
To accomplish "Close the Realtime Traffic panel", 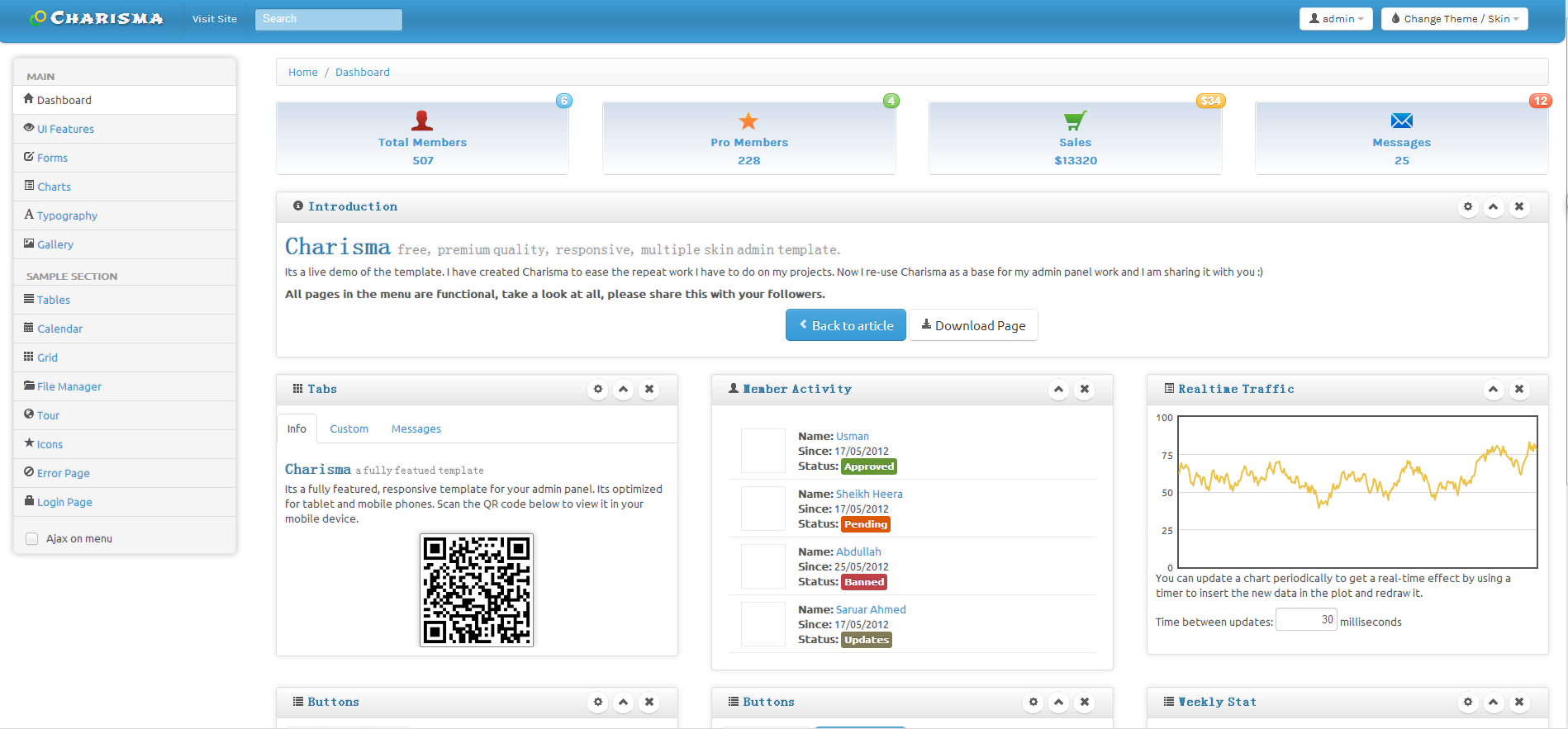I will pos(1519,390).
